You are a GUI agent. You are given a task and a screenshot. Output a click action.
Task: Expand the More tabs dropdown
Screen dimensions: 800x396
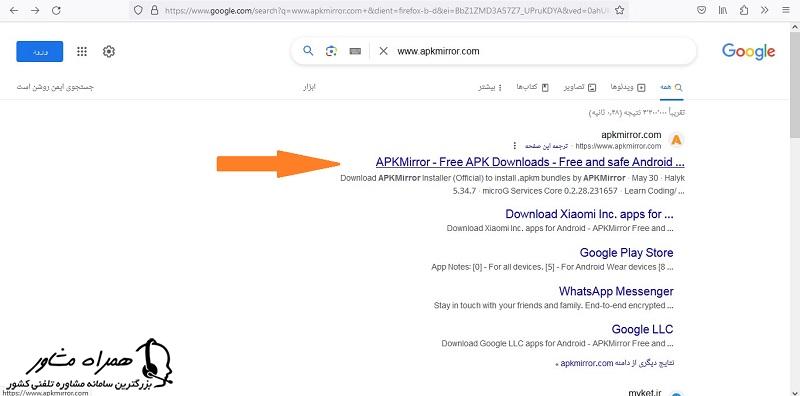490,87
